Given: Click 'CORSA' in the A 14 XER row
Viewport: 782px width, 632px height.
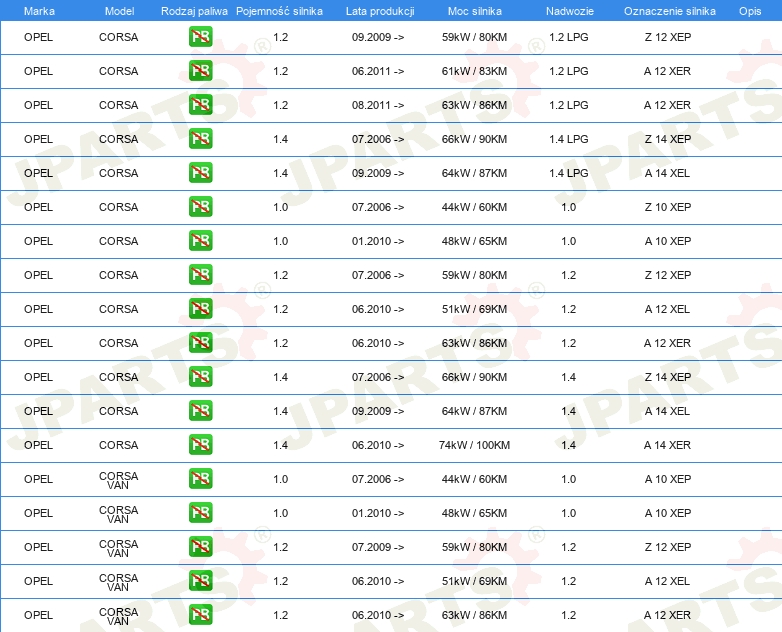Looking at the screenshot, I should [x=118, y=445].
